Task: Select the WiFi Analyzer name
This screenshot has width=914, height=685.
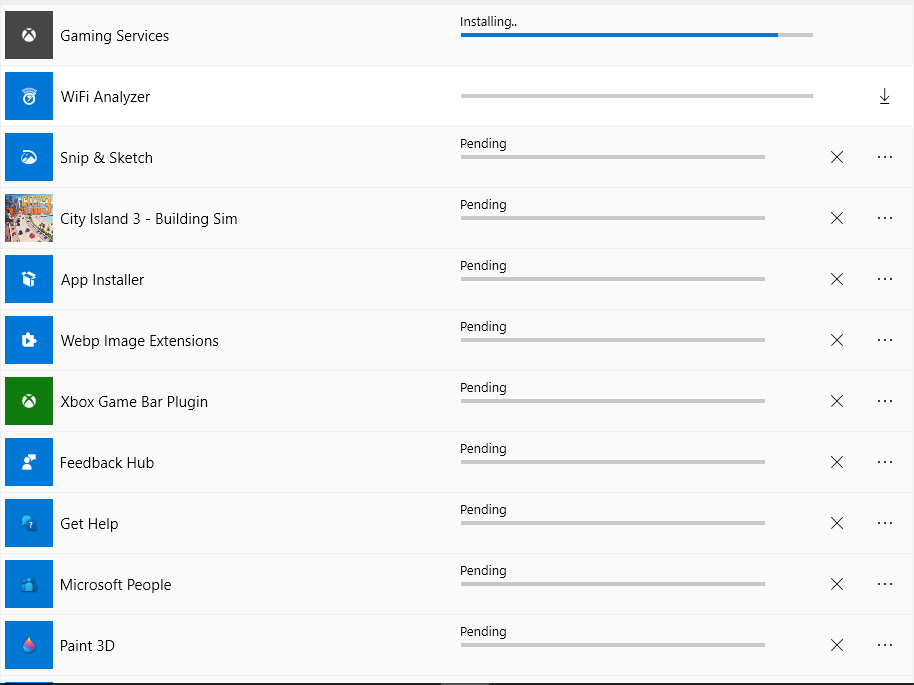Action: (105, 97)
